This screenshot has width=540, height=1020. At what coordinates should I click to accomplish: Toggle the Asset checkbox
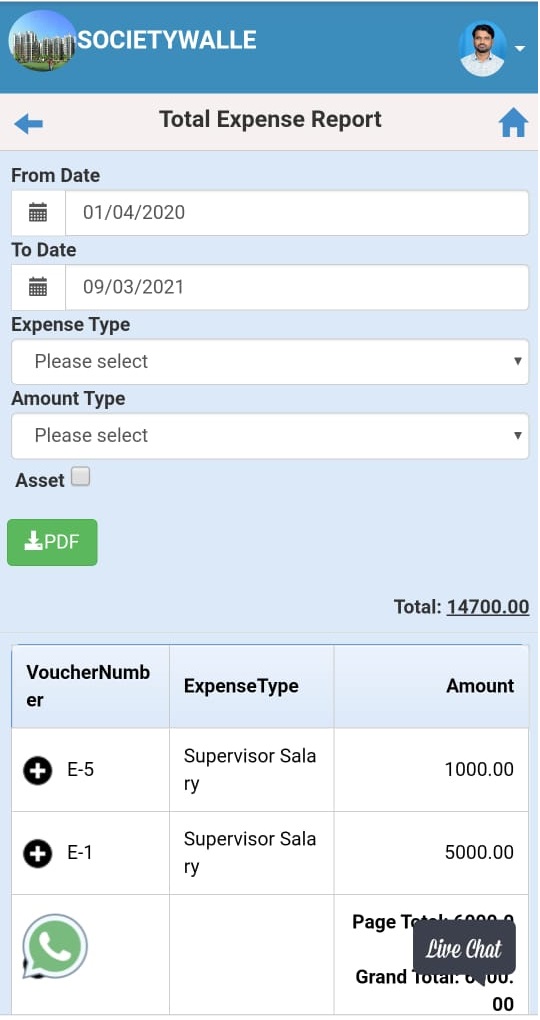pyautogui.click(x=81, y=477)
